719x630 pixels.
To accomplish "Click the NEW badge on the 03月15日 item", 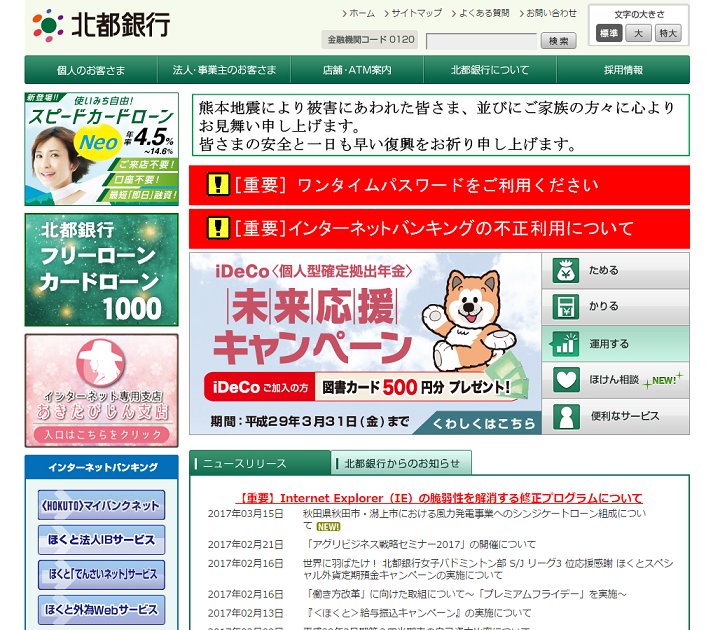I will tap(328, 526).
